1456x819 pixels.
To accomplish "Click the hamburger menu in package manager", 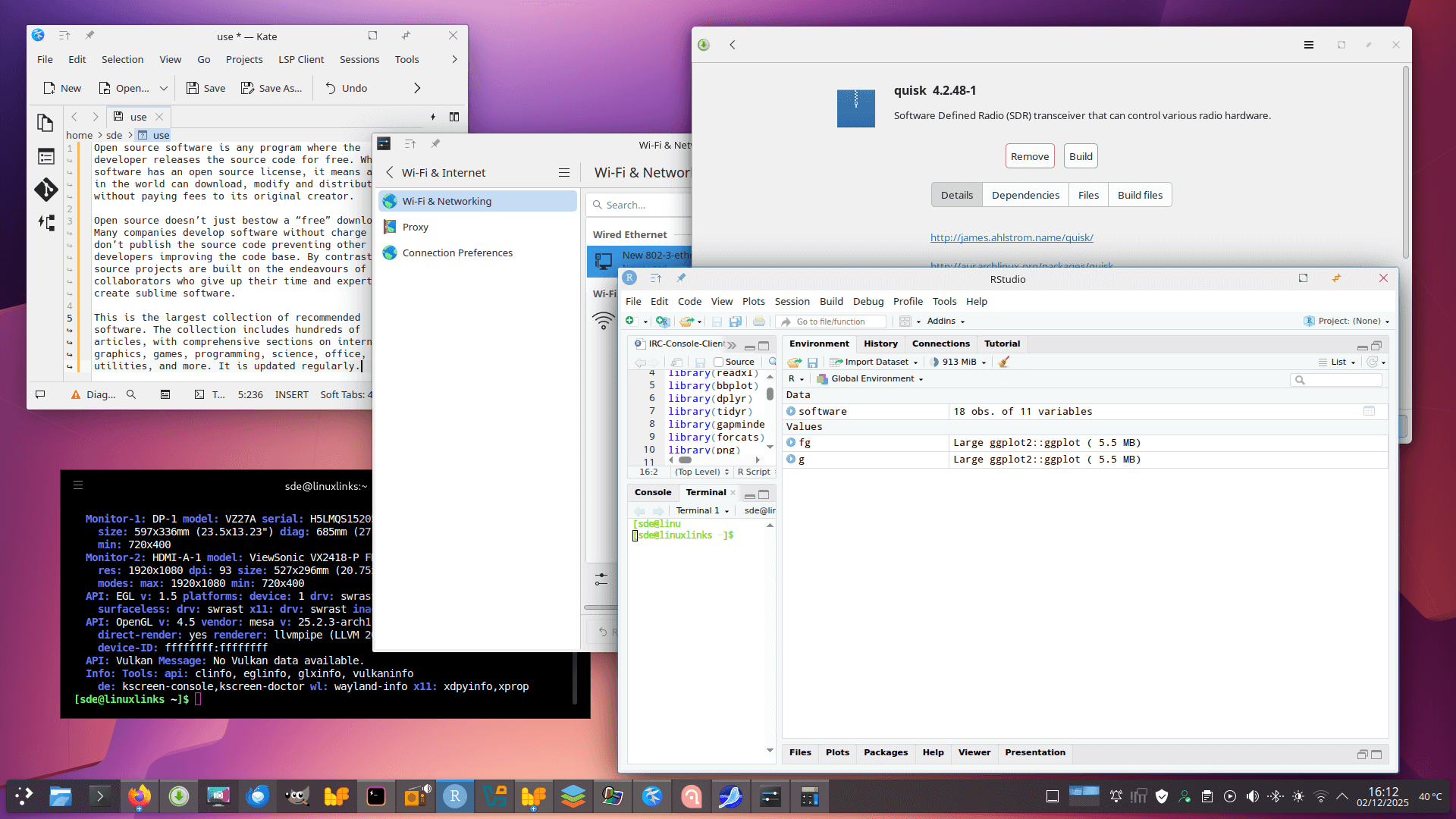I will pos(1308,45).
